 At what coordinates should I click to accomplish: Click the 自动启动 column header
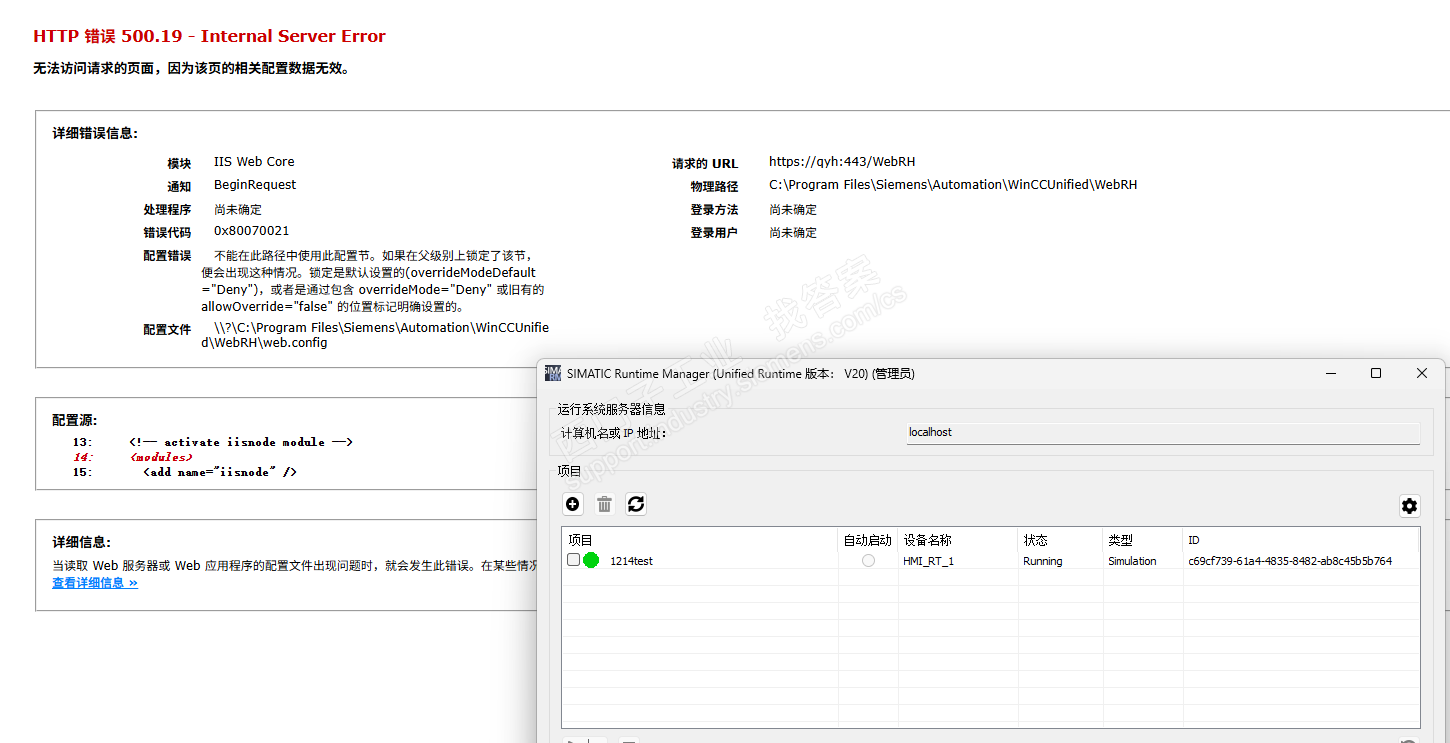(868, 540)
